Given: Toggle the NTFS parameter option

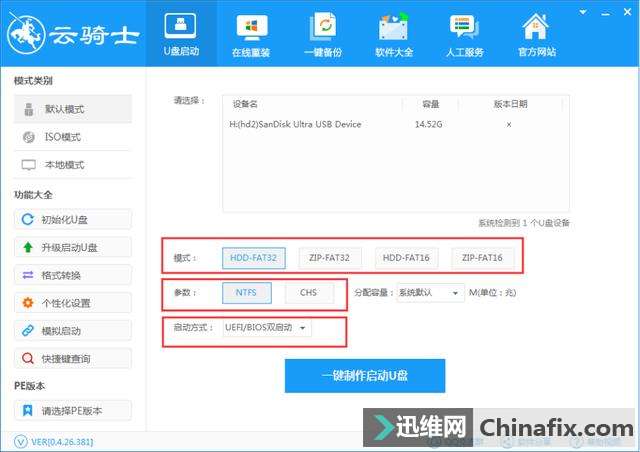Looking at the screenshot, I should click(246, 293).
